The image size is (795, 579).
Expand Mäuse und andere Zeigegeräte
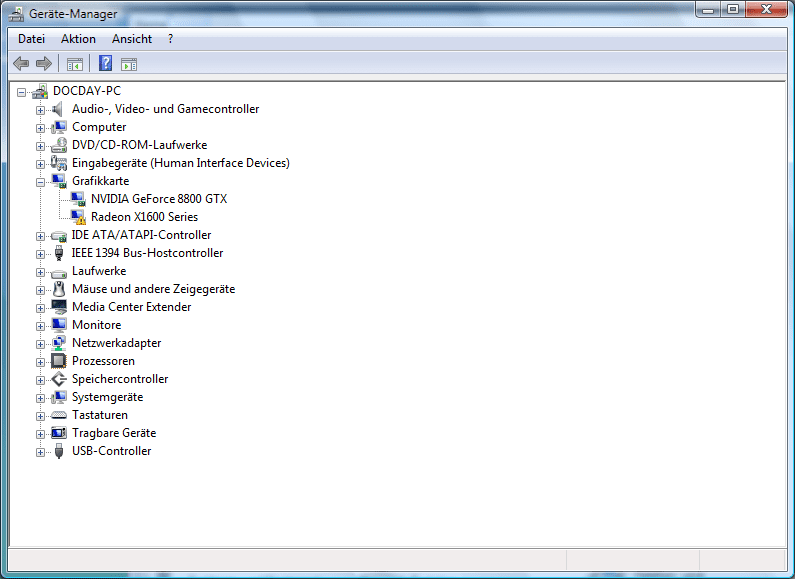click(40, 290)
